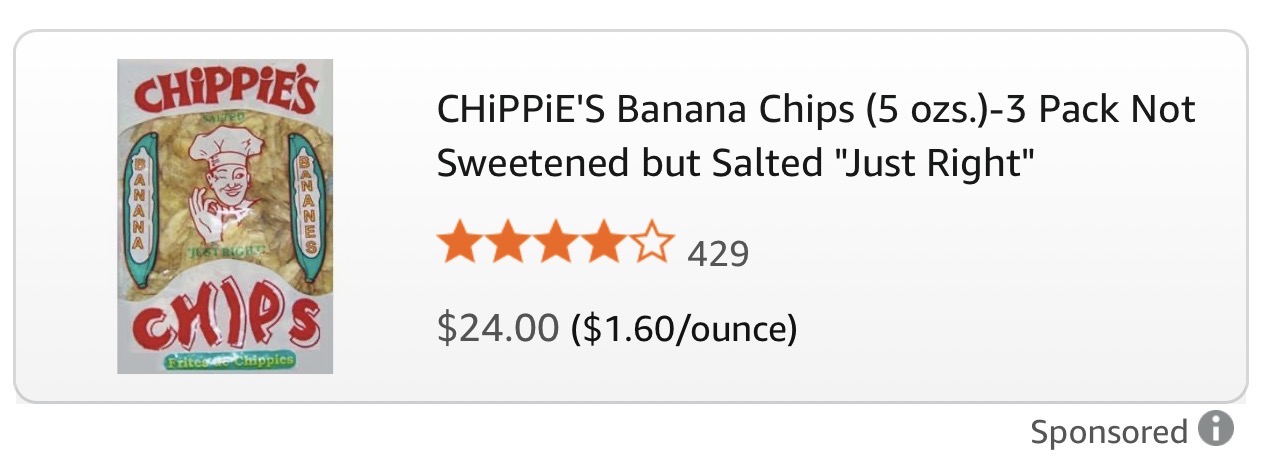1266x467 pixels.
Task: Click the Sponsored label
Action: pos(1108,431)
